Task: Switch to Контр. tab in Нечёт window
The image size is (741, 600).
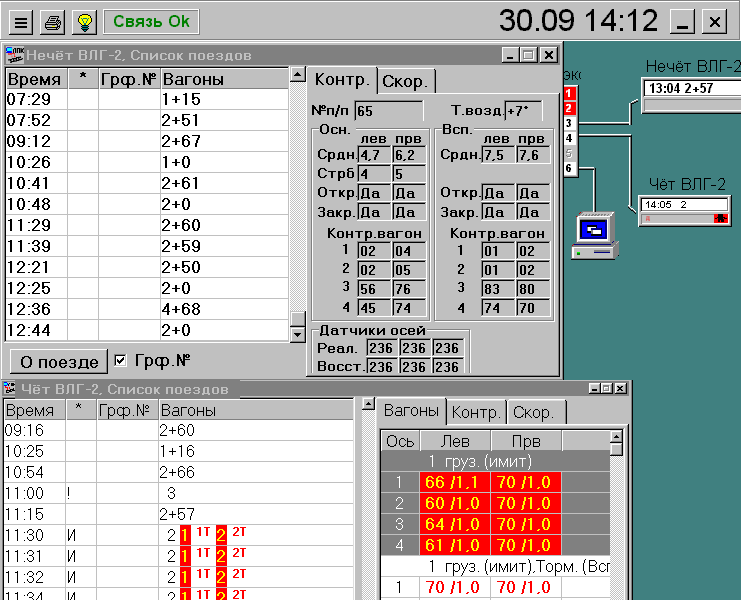Action: (342, 80)
